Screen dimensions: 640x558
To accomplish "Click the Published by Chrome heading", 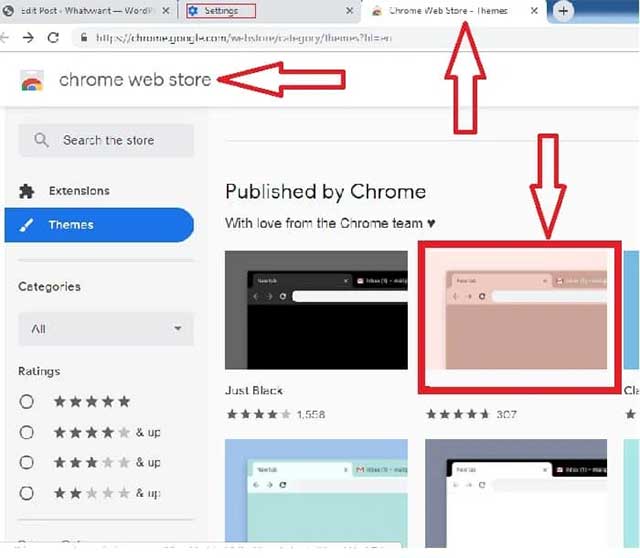I will (x=326, y=192).
